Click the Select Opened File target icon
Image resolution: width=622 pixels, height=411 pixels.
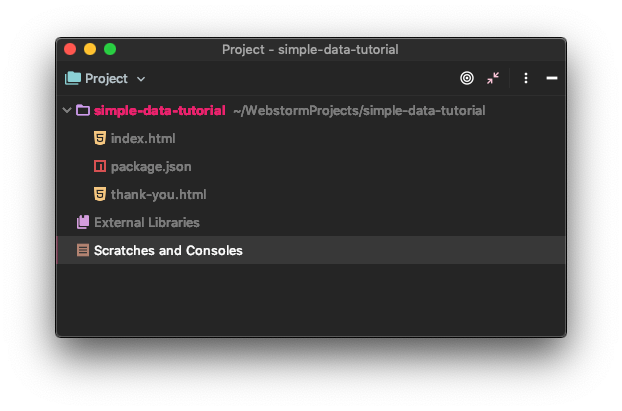pyautogui.click(x=467, y=78)
